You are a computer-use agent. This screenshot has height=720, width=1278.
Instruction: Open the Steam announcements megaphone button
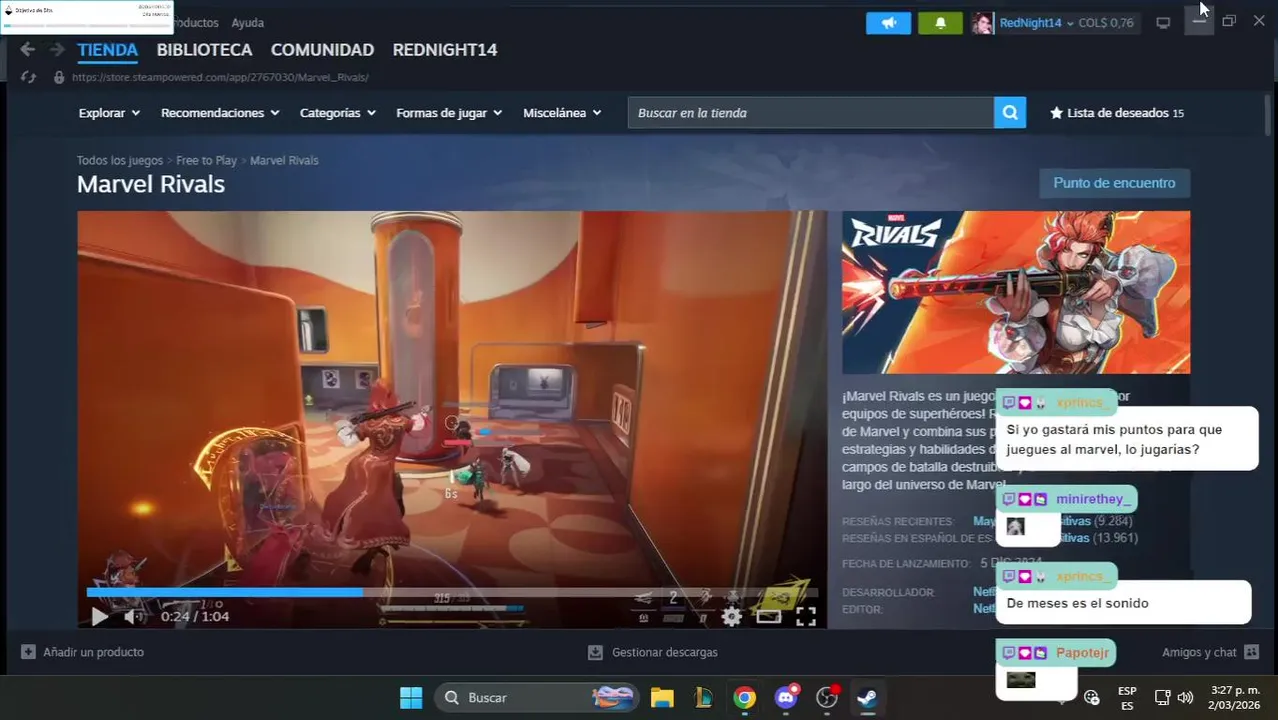point(888,23)
